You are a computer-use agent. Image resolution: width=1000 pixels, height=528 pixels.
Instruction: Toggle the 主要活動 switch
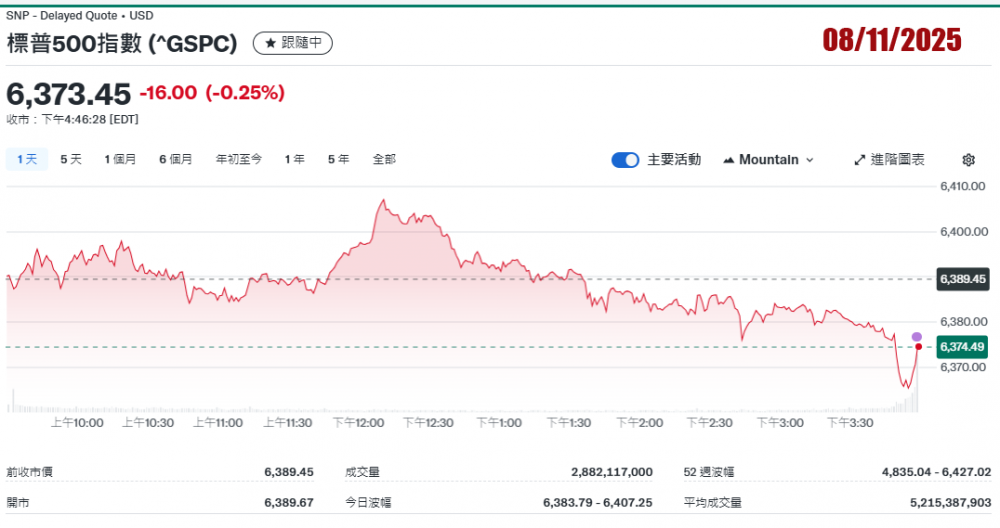click(625, 160)
